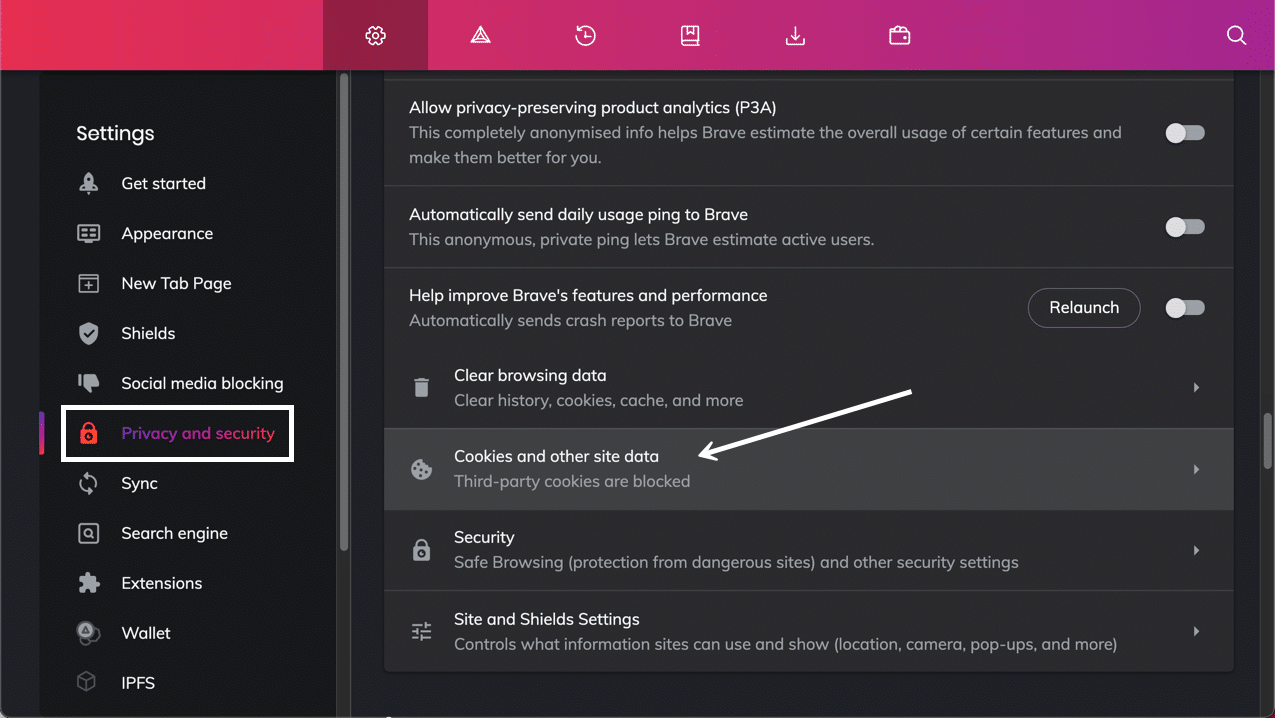
Task: Open Downloads from the toolbar
Action: [x=795, y=35]
